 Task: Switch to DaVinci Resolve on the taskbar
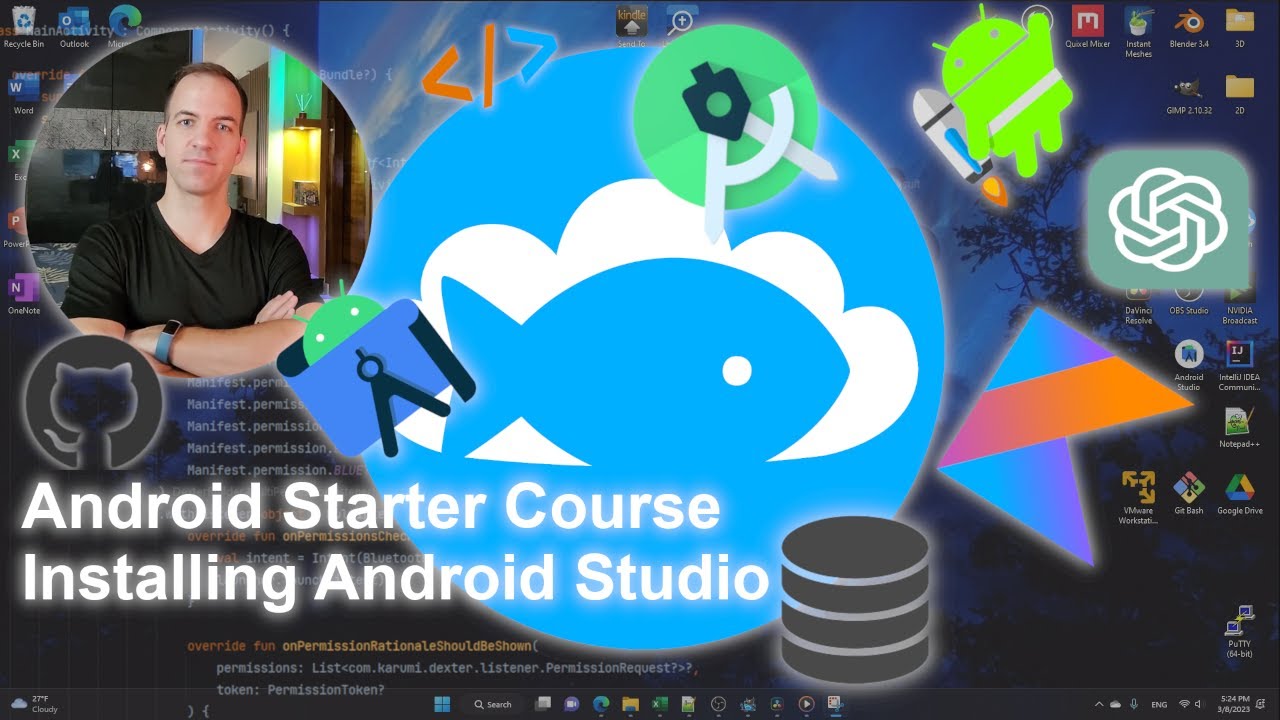777,704
